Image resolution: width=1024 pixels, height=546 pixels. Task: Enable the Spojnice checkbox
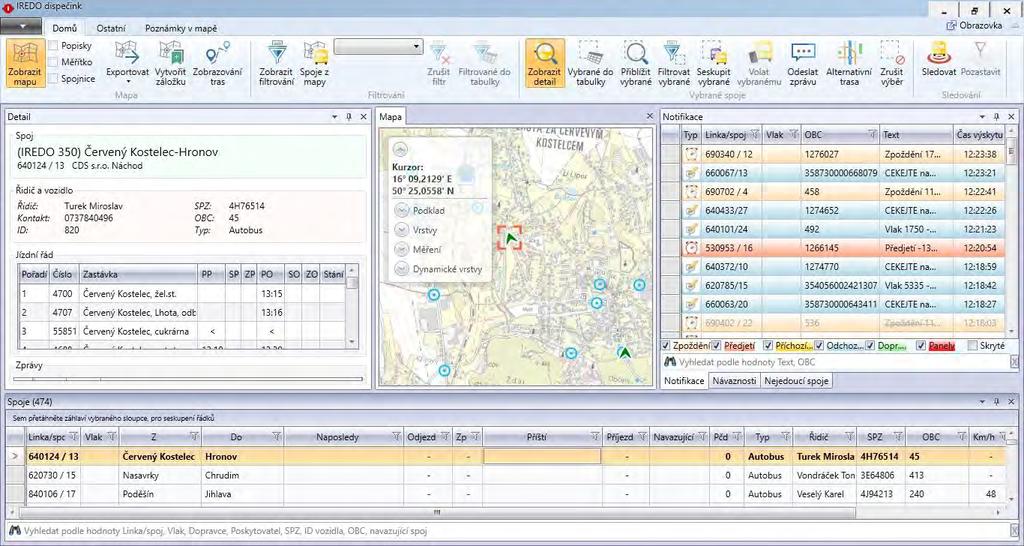click(54, 78)
